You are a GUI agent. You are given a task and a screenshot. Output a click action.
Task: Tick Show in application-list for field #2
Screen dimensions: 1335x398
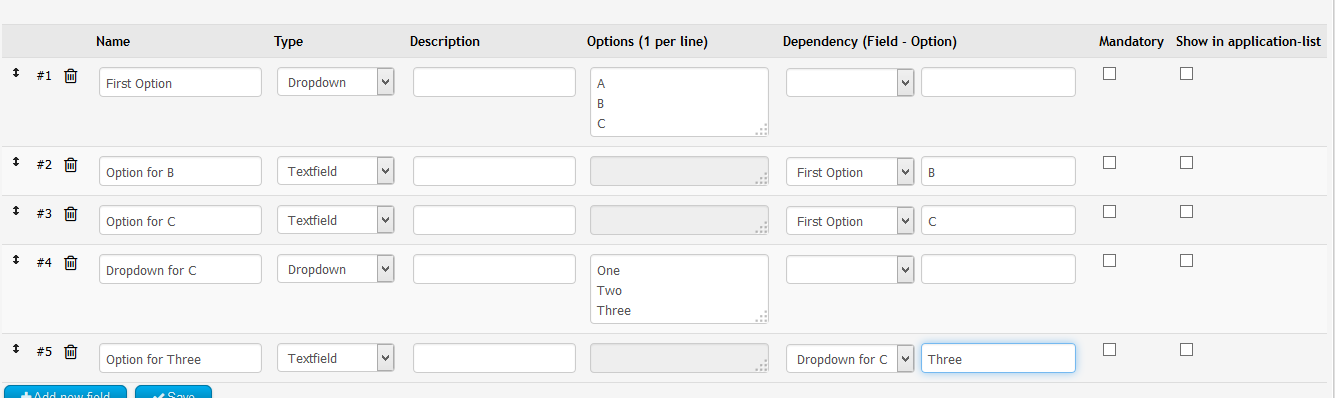[1186, 162]
